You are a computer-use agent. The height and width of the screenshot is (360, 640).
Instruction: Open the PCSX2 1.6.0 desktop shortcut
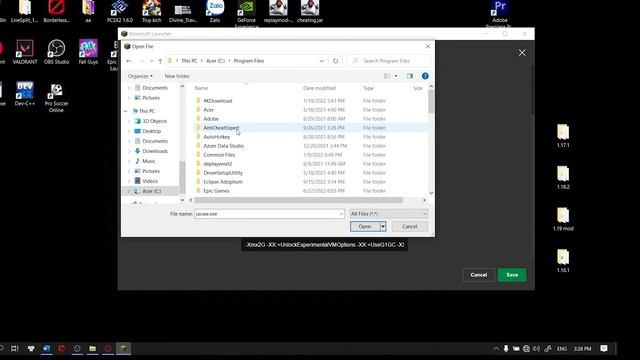(120, 11)
